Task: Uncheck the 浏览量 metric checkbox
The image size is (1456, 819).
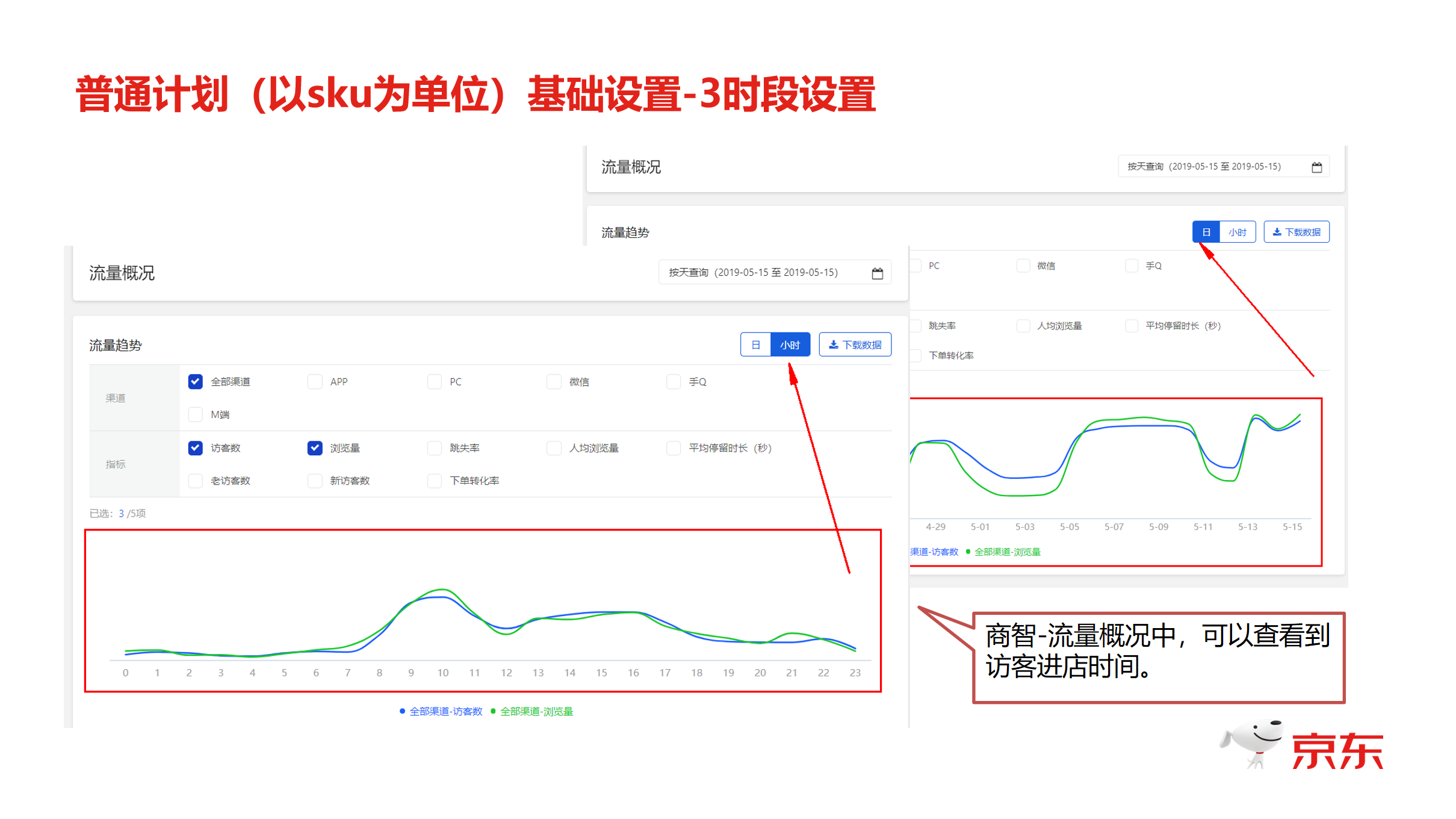Action: pos(314,448)
